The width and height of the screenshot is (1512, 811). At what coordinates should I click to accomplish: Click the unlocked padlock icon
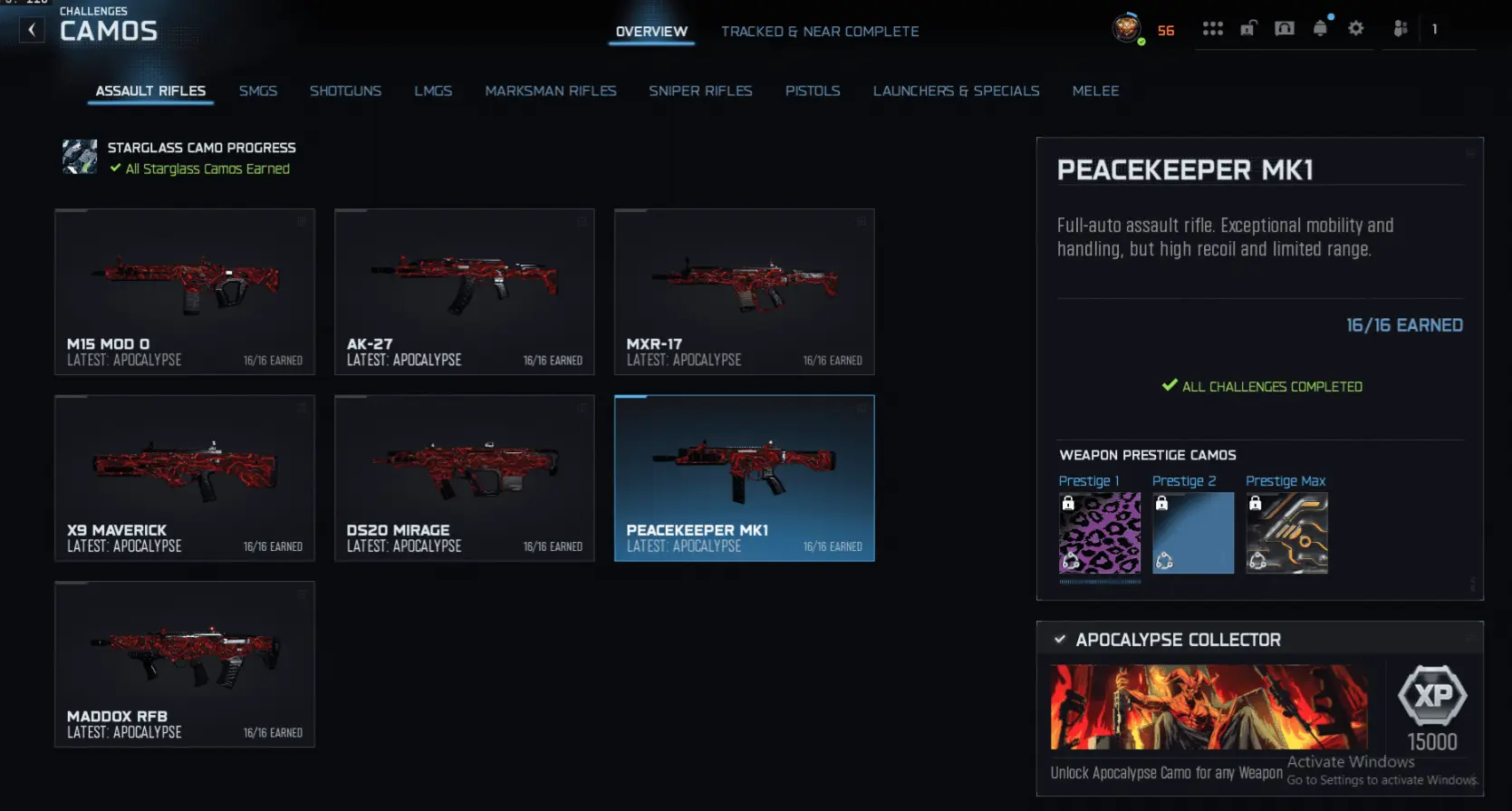coord(1248,28)
